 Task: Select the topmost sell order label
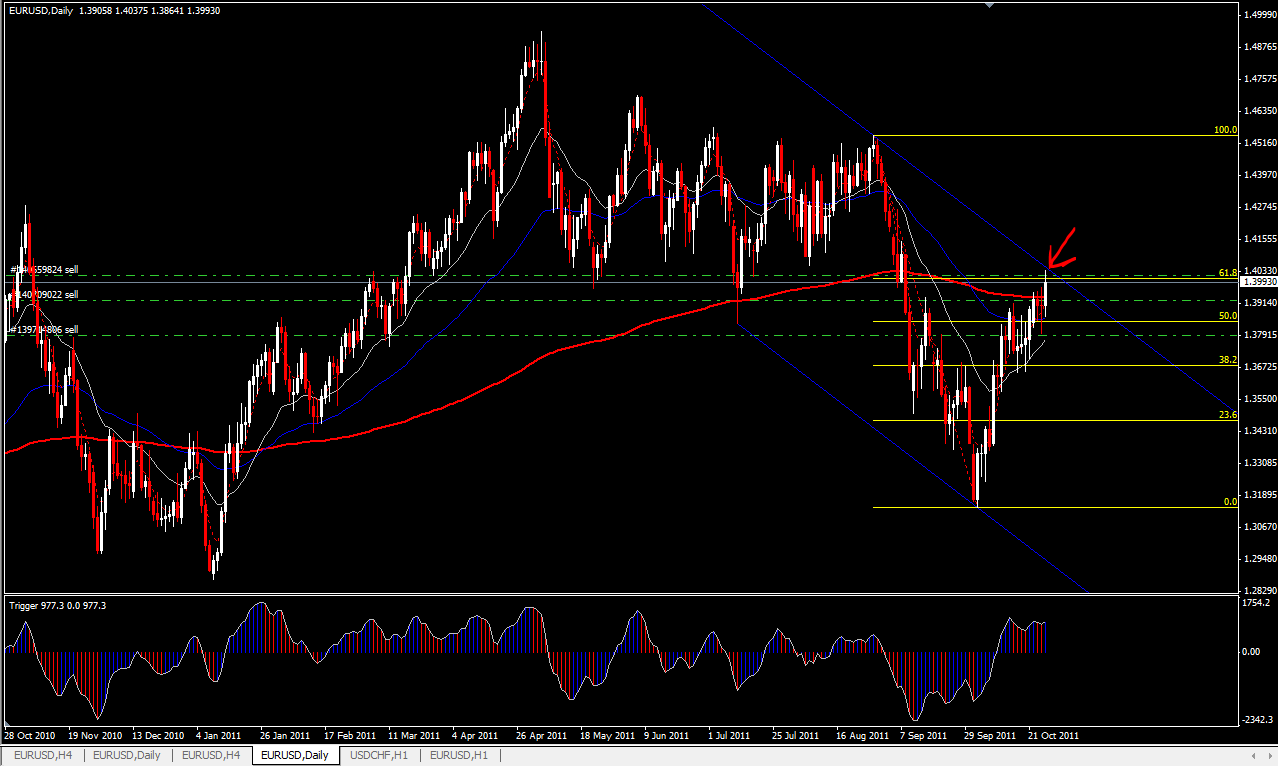(x=45, y=270)
